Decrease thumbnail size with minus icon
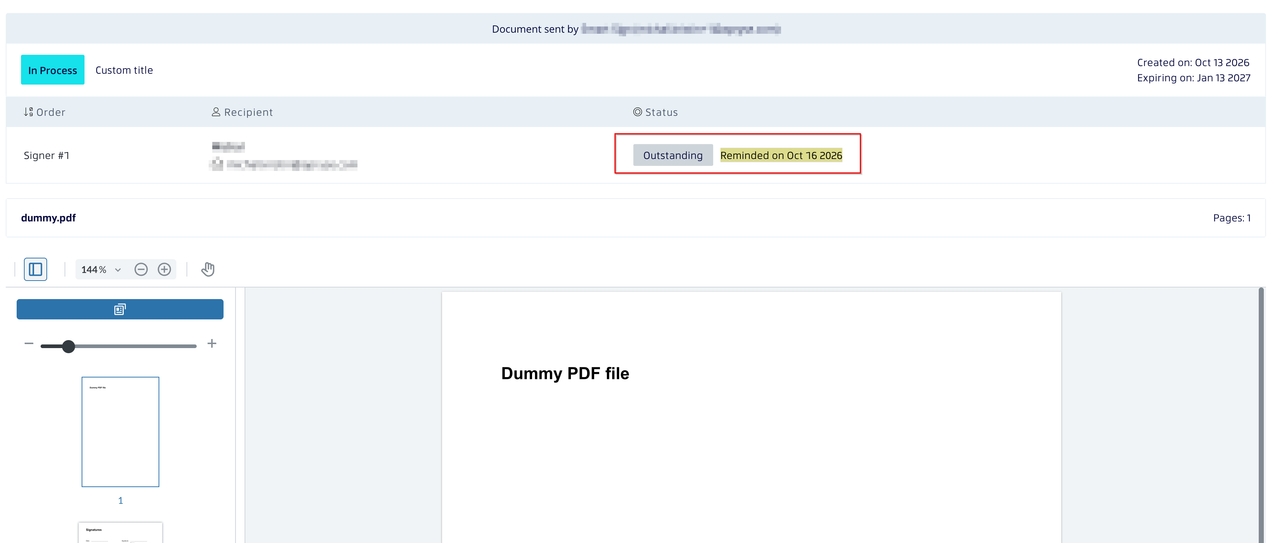 pos(29,344)
